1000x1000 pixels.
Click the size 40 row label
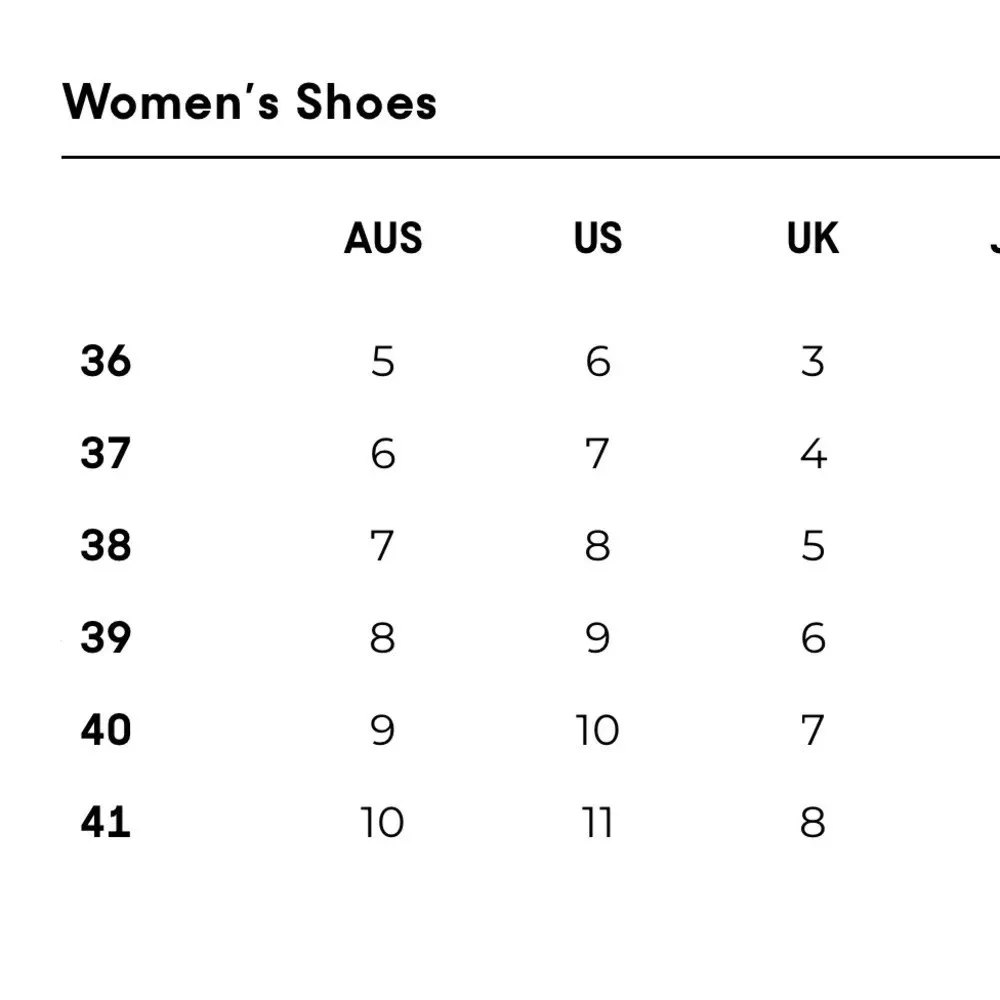tap(106, 730)
